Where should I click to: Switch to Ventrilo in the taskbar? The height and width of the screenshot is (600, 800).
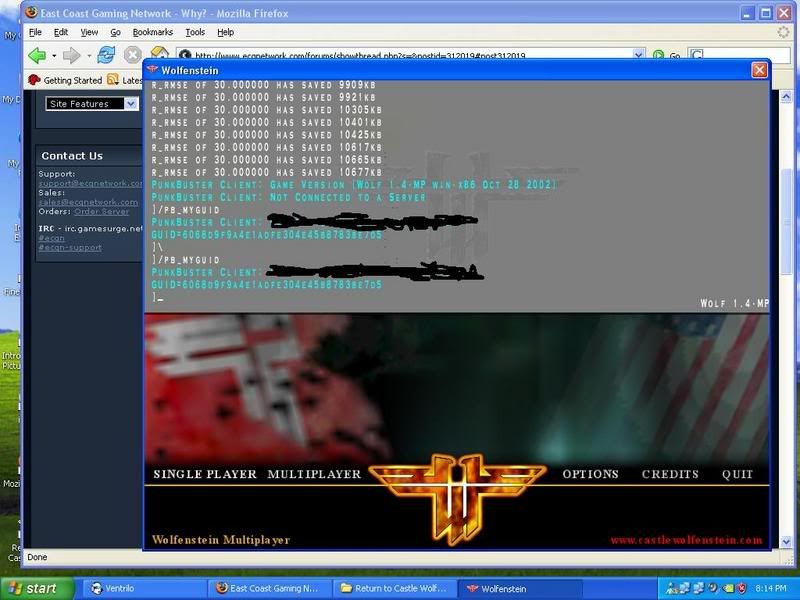[x=144, y=588]
